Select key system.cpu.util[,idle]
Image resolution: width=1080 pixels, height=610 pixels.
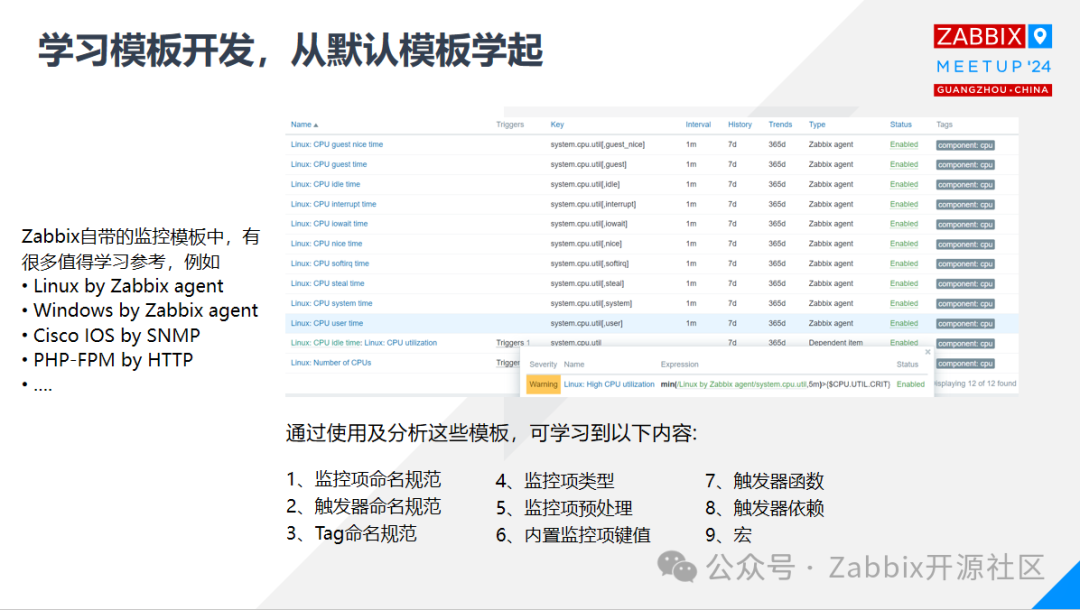(x=585, y=185)
